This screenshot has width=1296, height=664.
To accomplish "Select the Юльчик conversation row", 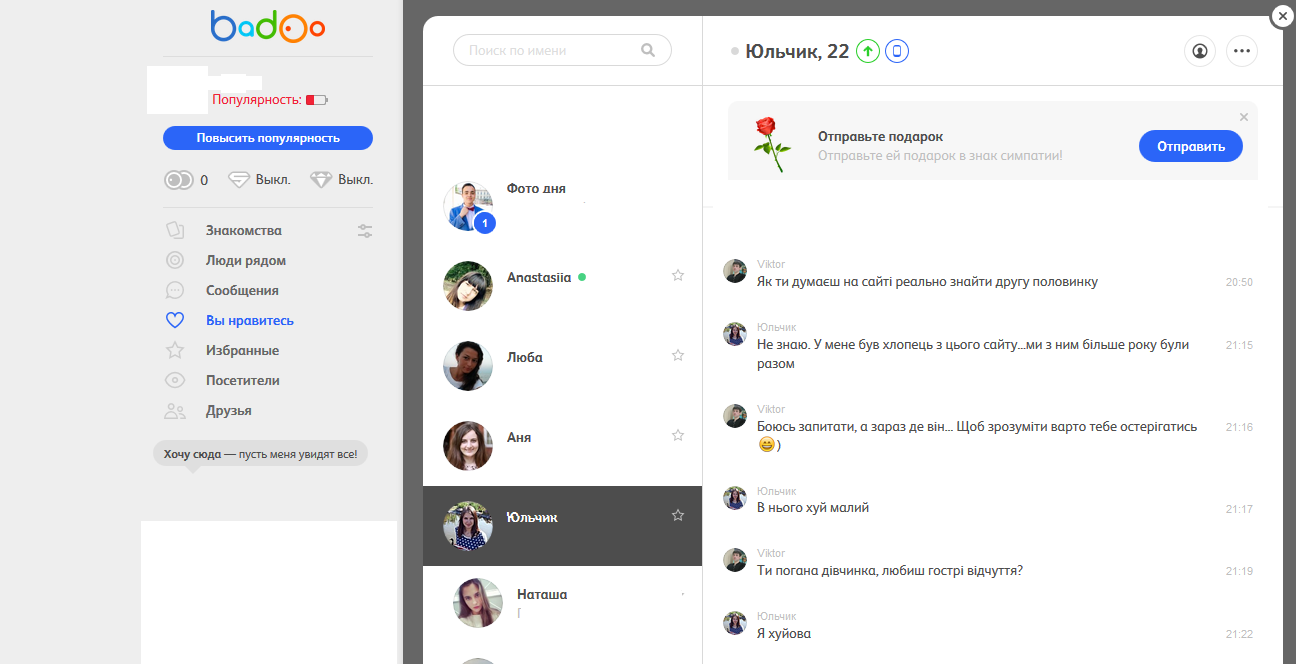I will click(563, 526).
